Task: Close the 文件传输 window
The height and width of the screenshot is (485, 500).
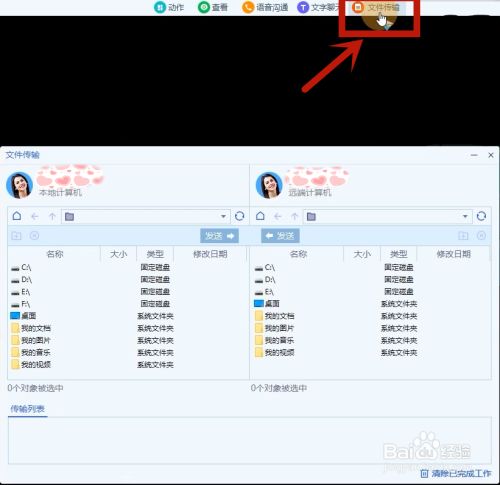Action: [x=491, y=155]
